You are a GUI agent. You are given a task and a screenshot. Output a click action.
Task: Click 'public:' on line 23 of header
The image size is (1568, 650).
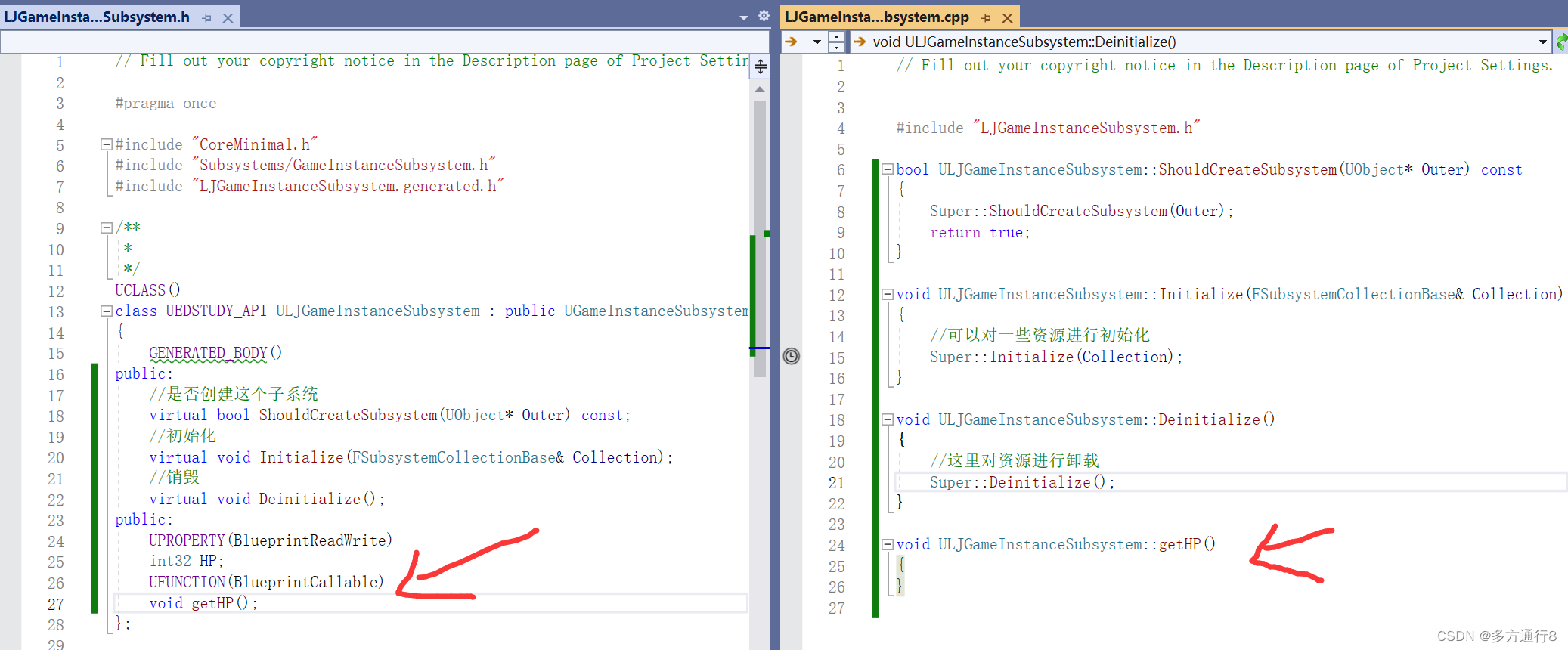coord(144,519)
